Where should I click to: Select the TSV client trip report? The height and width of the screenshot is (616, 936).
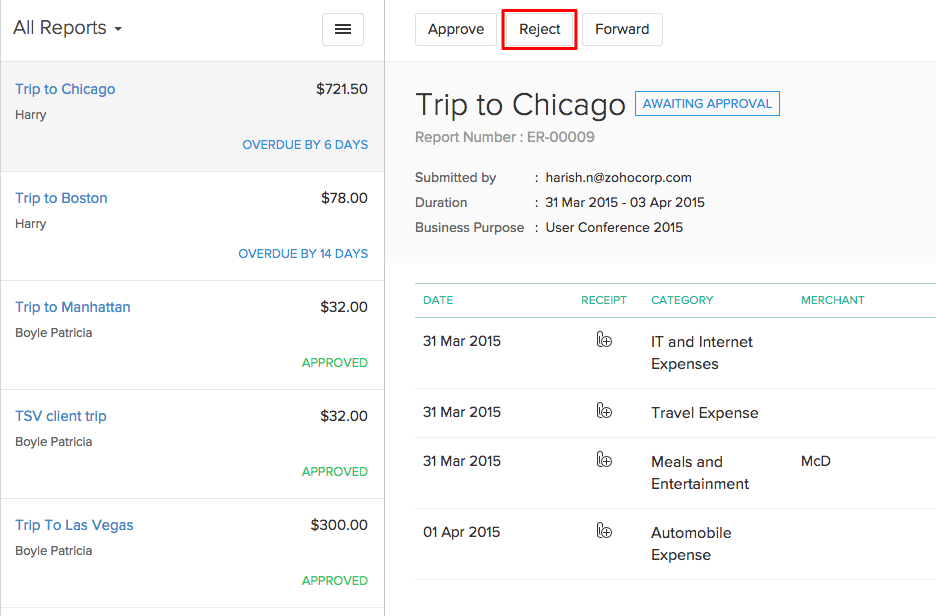tap(60, 416)
